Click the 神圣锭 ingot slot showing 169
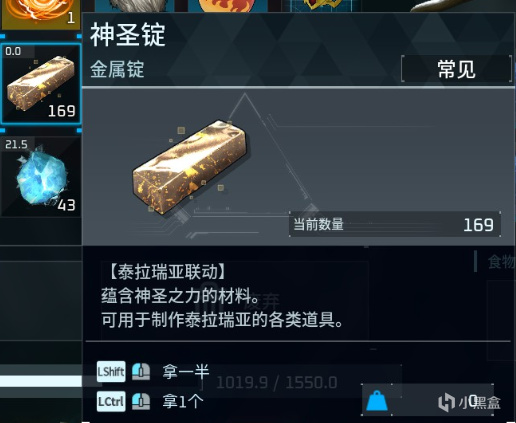 point(41,83)
